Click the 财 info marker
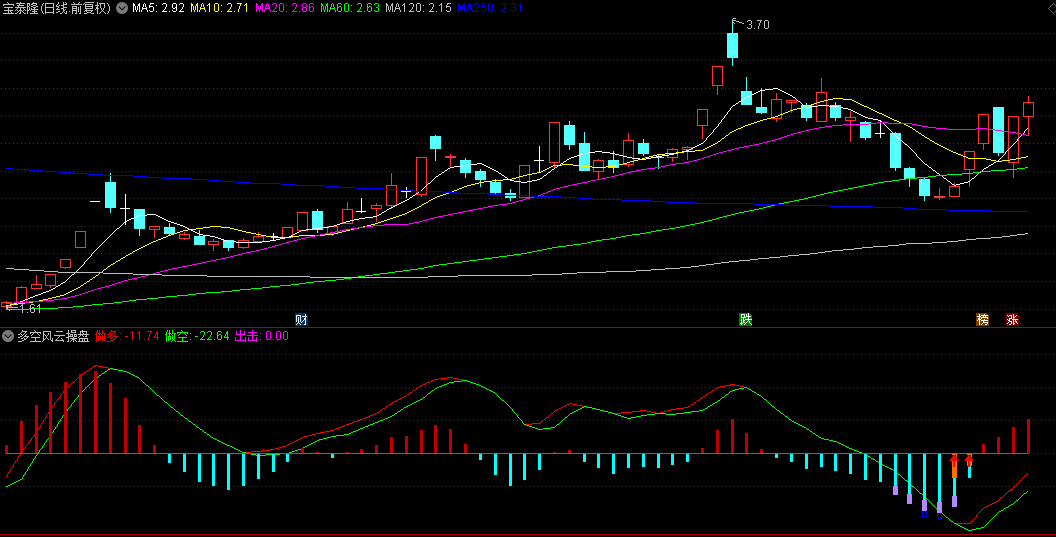Image resolution: width=1056 pixels, height=537 pixels. tap(301, 320)
